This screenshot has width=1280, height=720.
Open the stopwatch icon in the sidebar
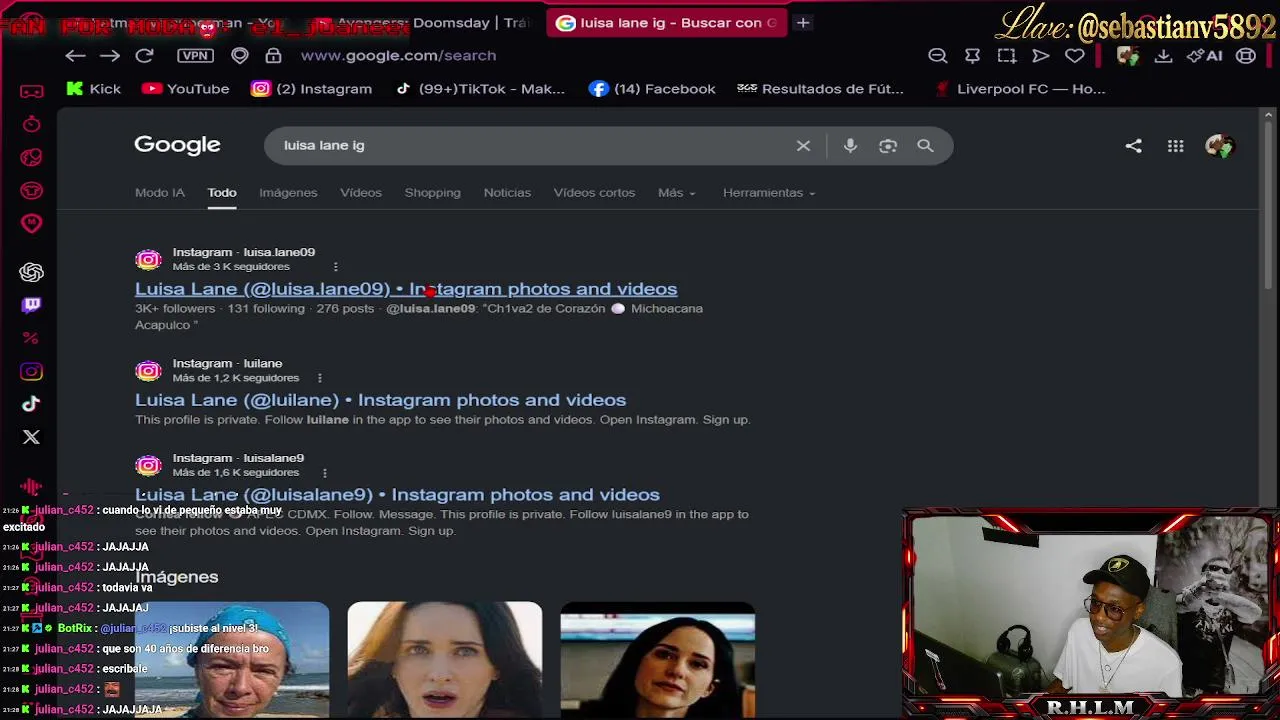pos(32,124)
